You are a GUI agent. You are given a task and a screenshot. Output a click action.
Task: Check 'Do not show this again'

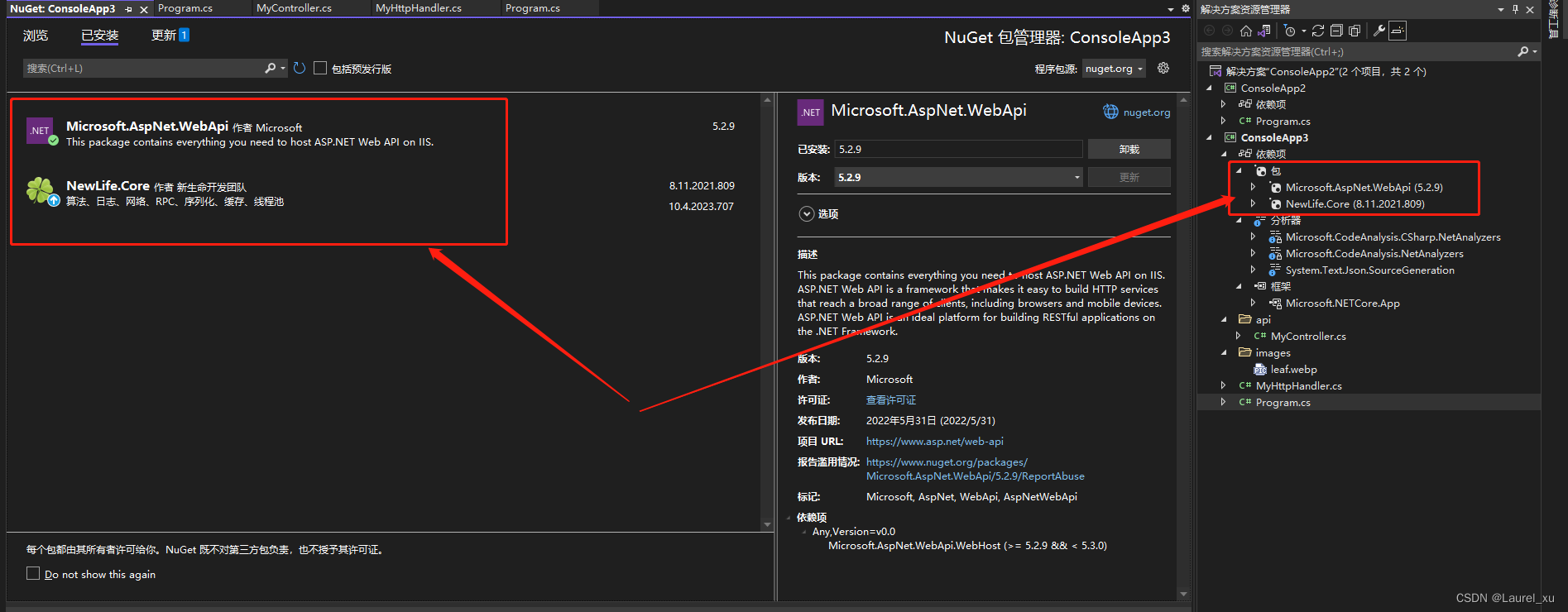click(x=33, y=573)
